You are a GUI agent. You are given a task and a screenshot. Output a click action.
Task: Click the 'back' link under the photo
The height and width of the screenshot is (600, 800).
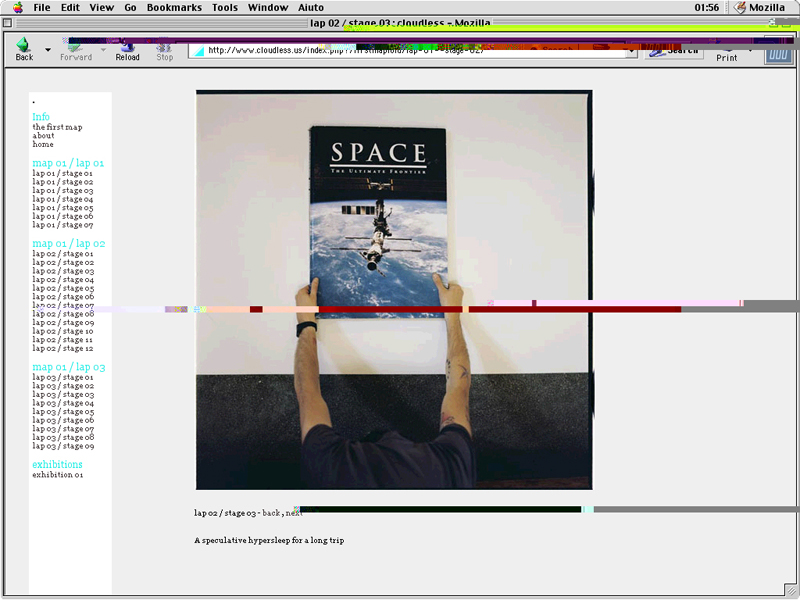271,513
